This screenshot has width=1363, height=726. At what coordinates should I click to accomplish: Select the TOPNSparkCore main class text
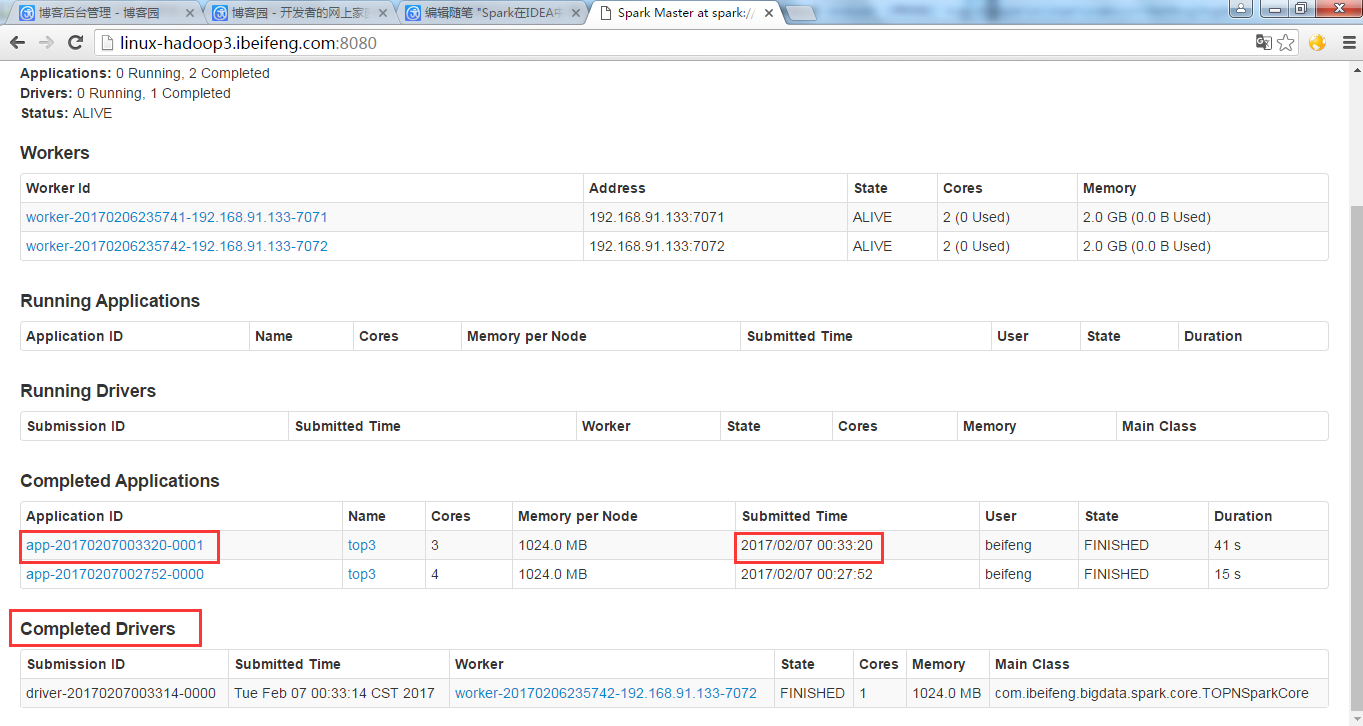(x=1152, y=693)
